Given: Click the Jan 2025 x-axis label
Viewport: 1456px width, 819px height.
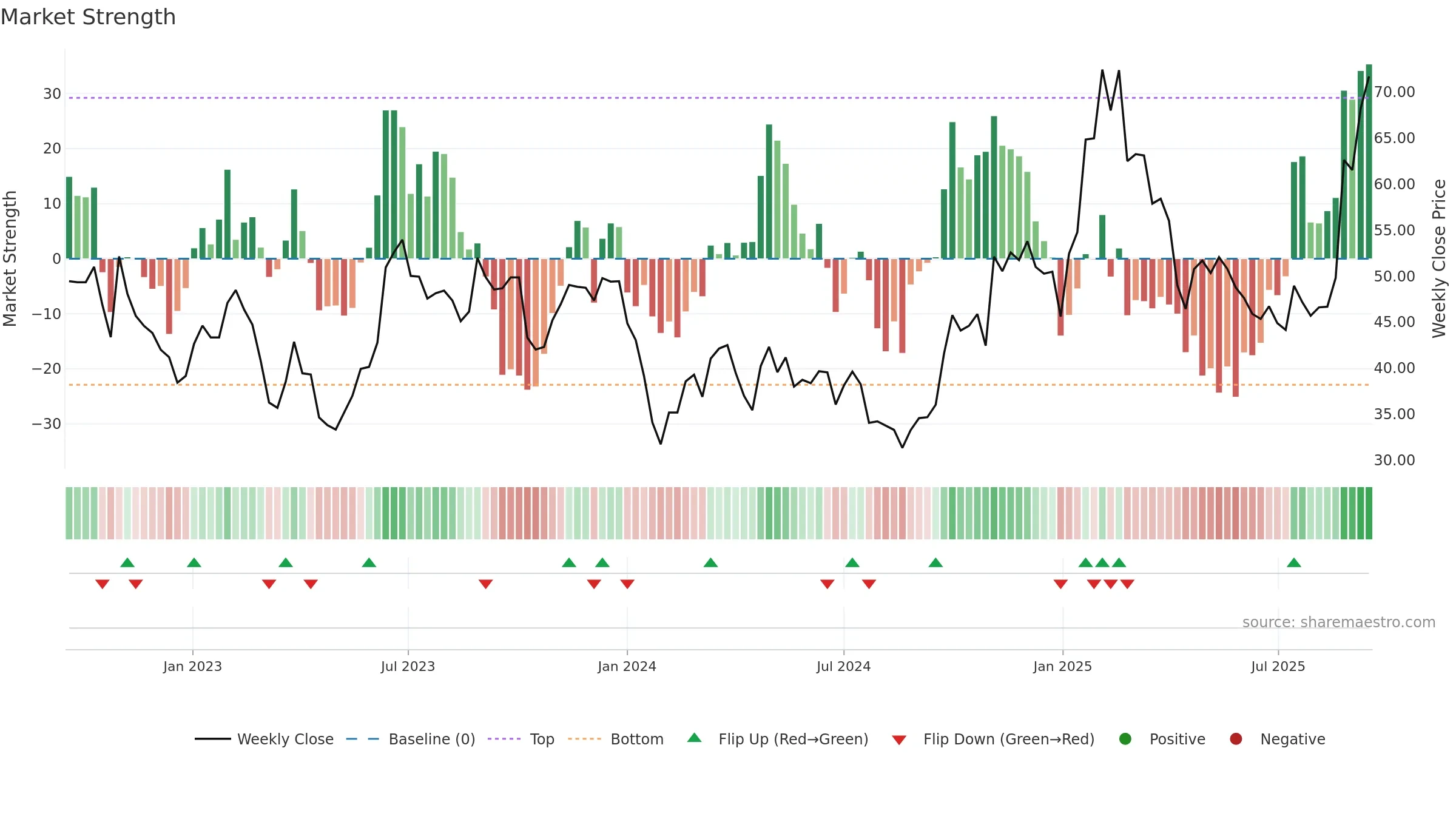Looking at the screenshot, I should click(x=1062, y=666).
